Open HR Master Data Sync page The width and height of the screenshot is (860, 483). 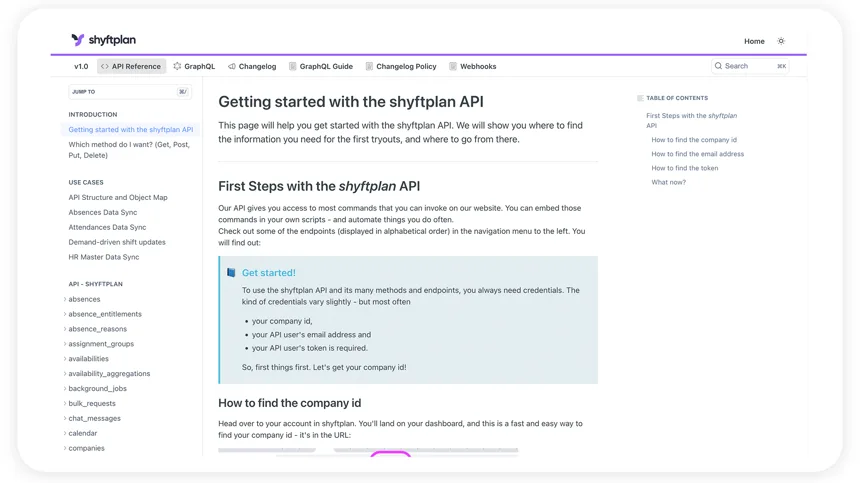[104, 257]
